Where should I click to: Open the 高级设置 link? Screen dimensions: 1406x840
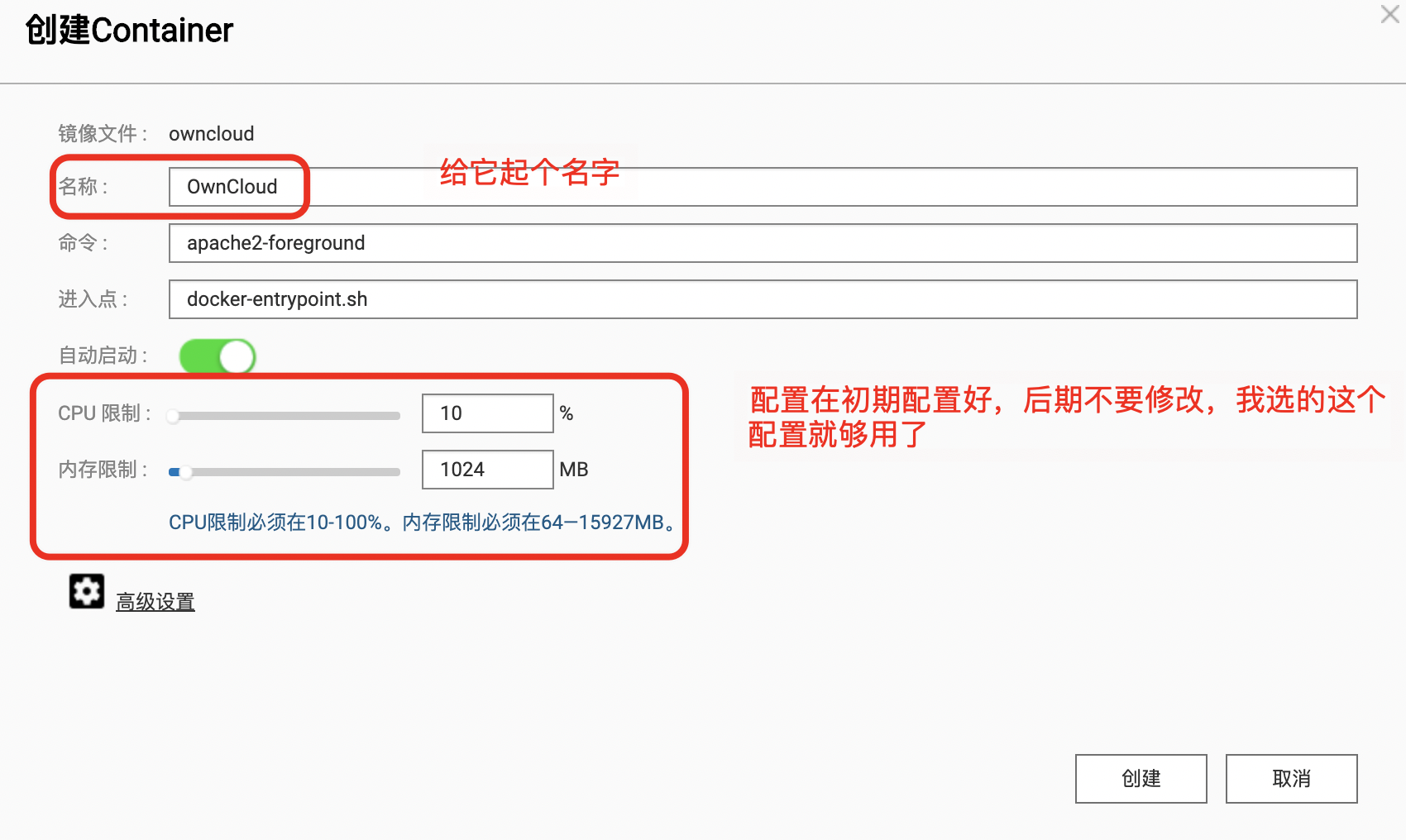(x=155, y=602)
